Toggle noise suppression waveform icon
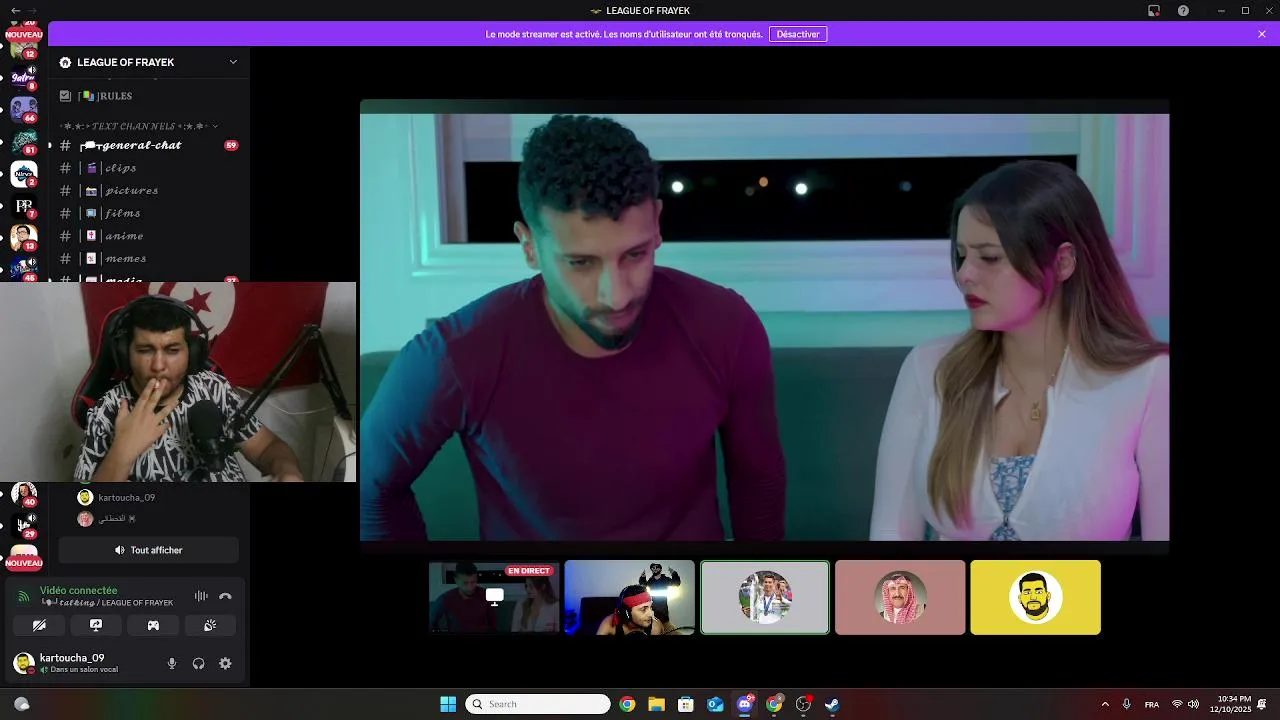This screenshot has height=720, width=1280. point(201,596)
